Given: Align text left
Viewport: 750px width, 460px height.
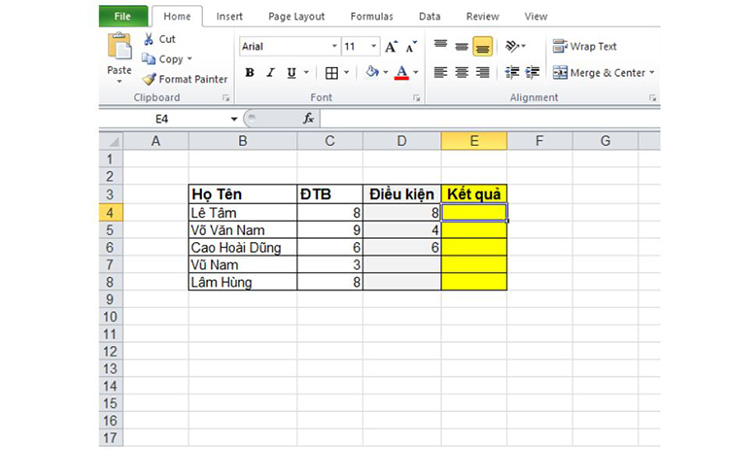Looking at the screenshot, I should pos(441,73).
